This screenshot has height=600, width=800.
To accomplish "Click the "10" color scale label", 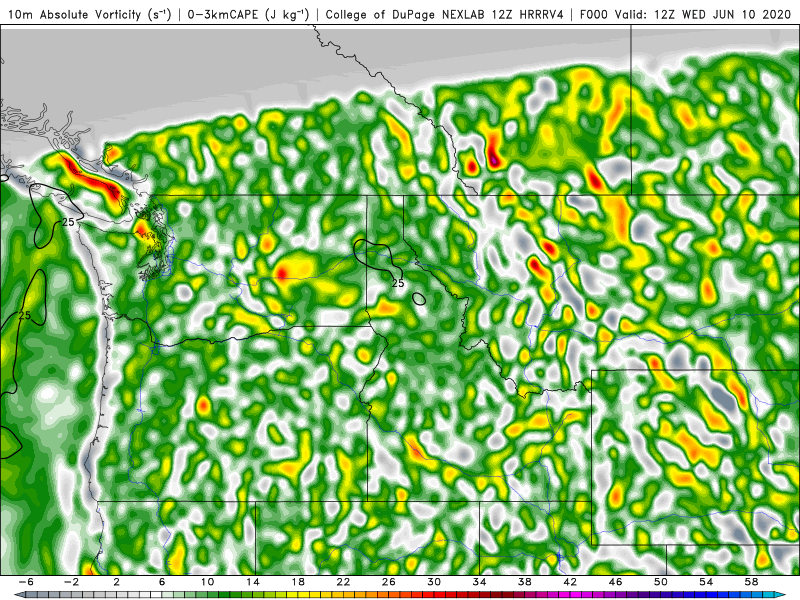I will click(x=207, y=582).
